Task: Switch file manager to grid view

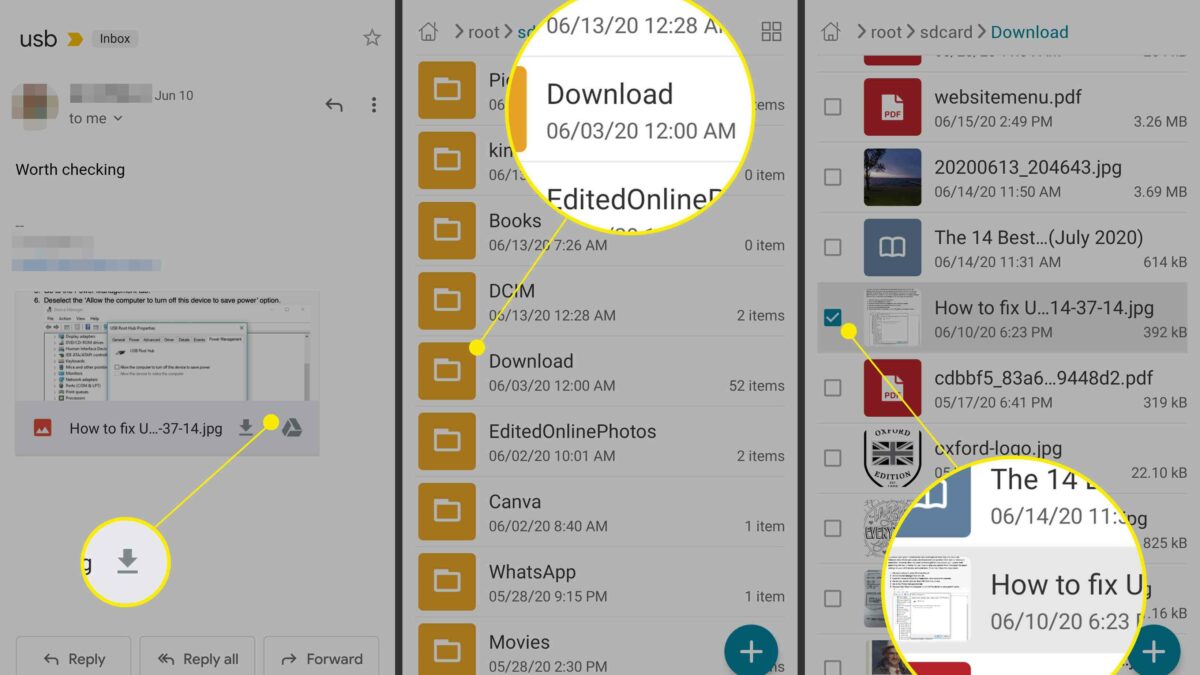Action: pyautogui.click(x=771, y=32)
